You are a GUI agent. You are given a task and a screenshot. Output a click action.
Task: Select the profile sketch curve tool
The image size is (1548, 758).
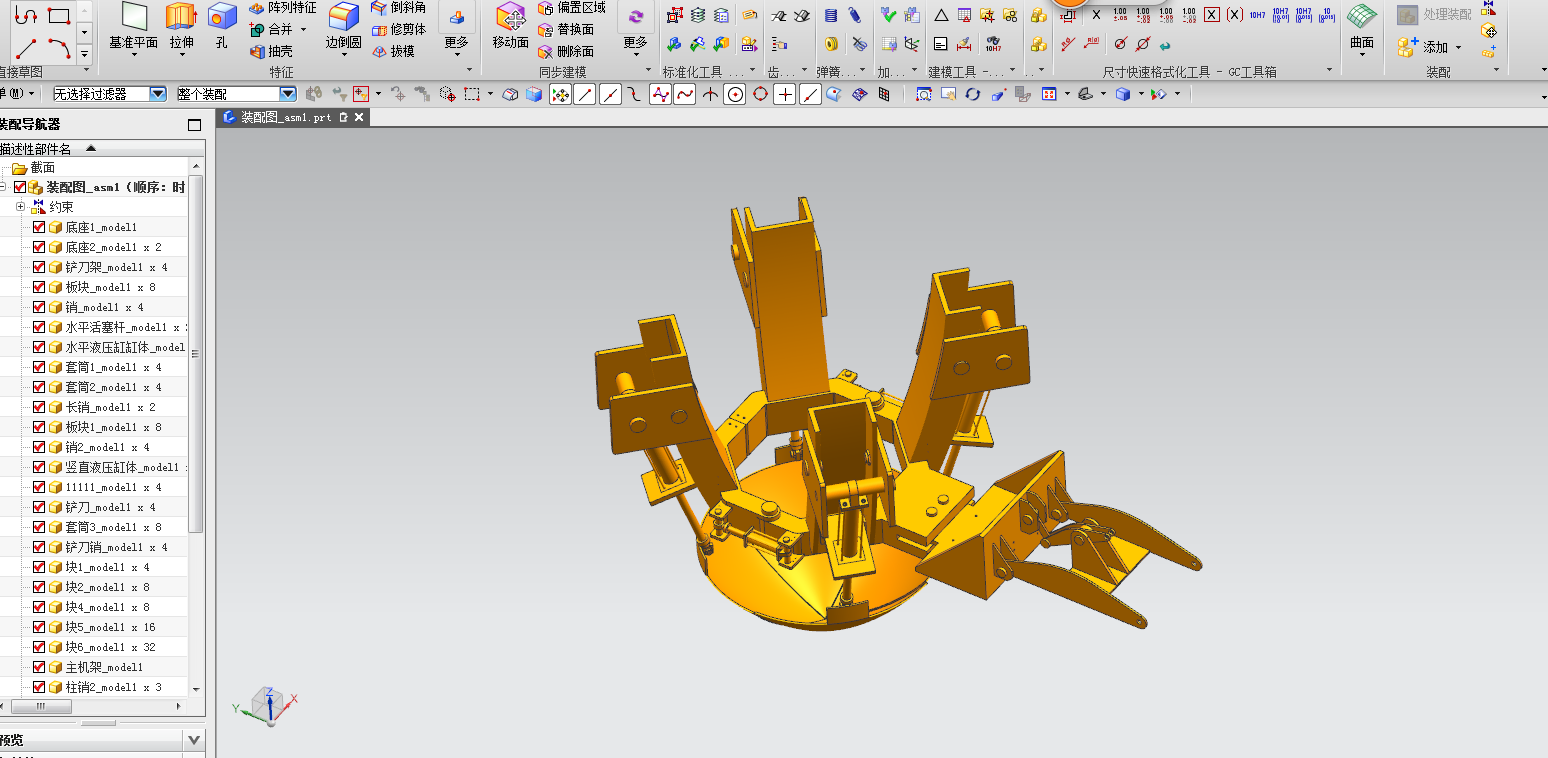pos(27,15)
